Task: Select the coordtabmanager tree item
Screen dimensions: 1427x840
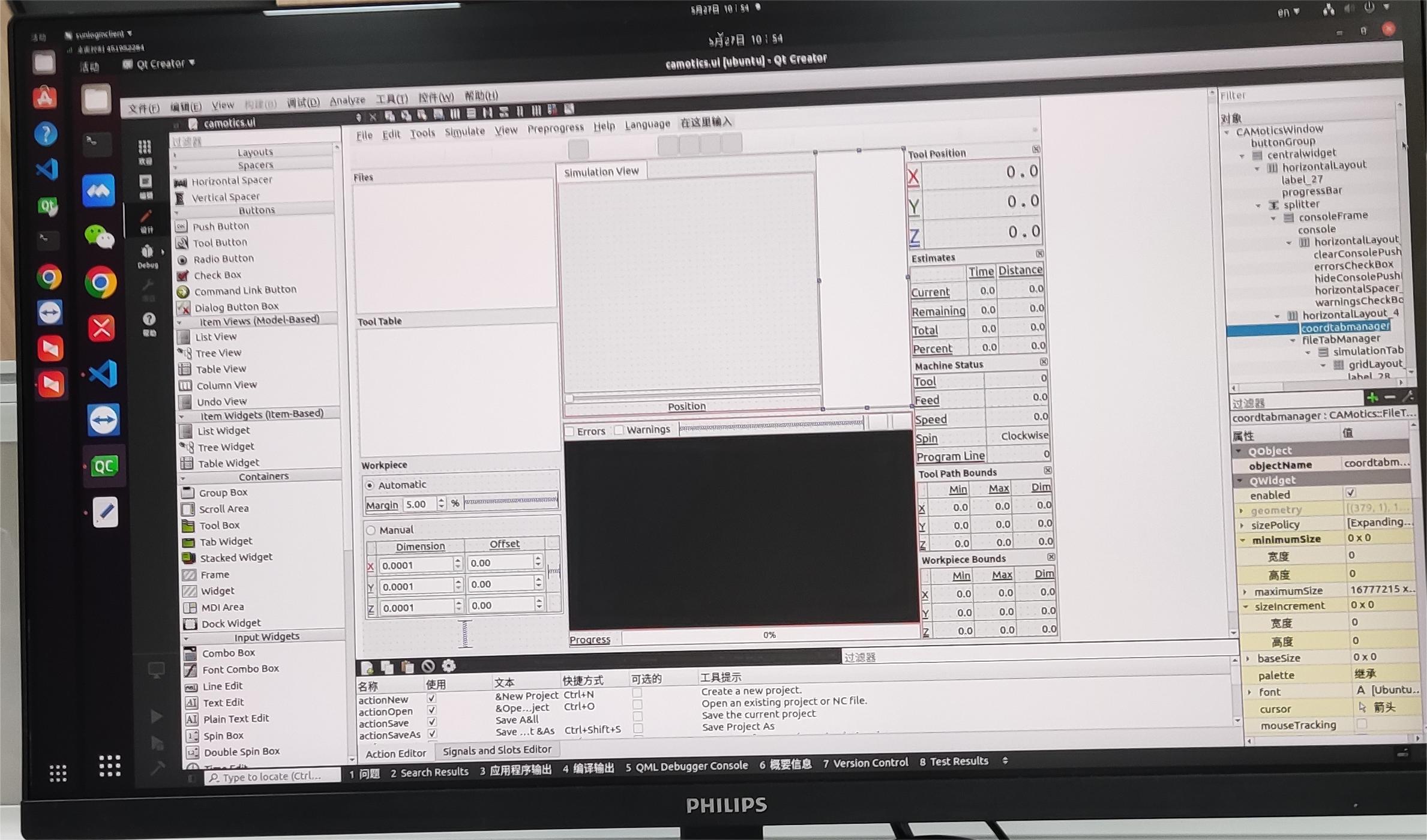Action: click(x=1345, y=326)
